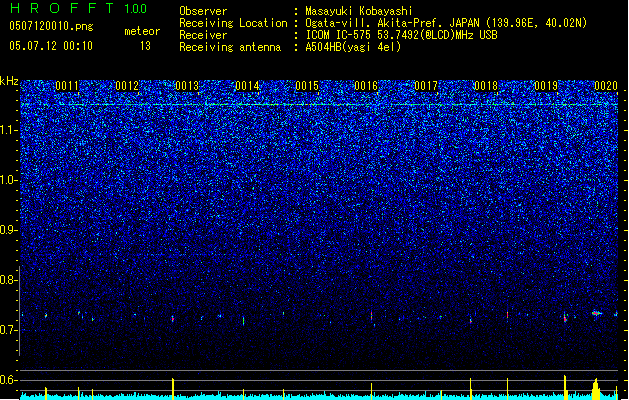Click the 1.1 frequency axis label
The height and width of the screenshot is (400, 629).
tap(8, 130)
